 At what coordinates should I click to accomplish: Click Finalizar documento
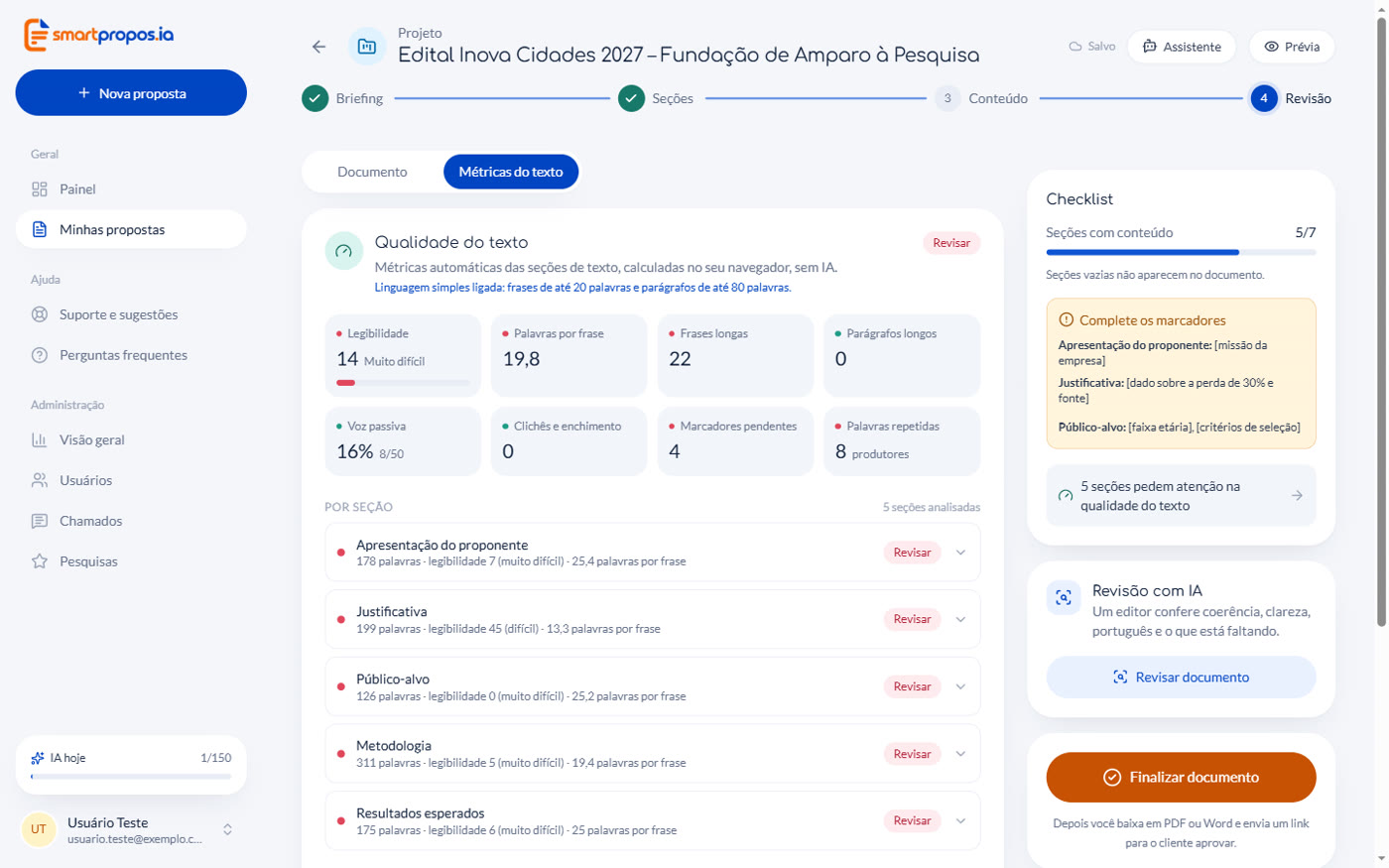click(1181, 777)
